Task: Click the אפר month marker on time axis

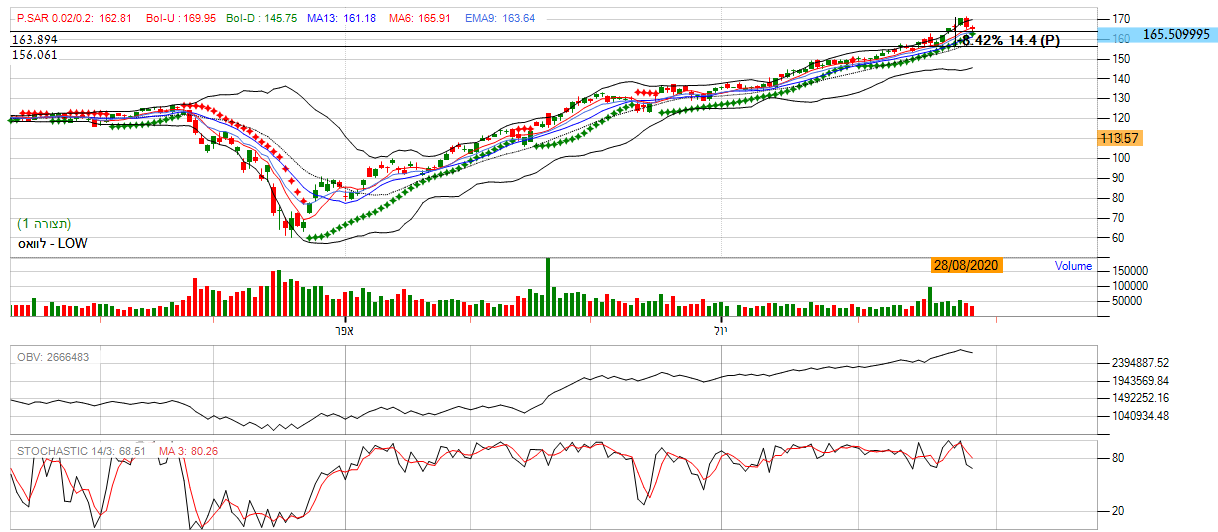Action: click(x=343, y=330)
